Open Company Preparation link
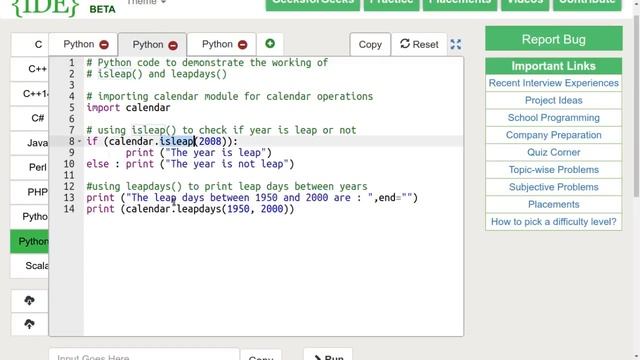Viewport: 640px width, 360px height. click(553, 135)
